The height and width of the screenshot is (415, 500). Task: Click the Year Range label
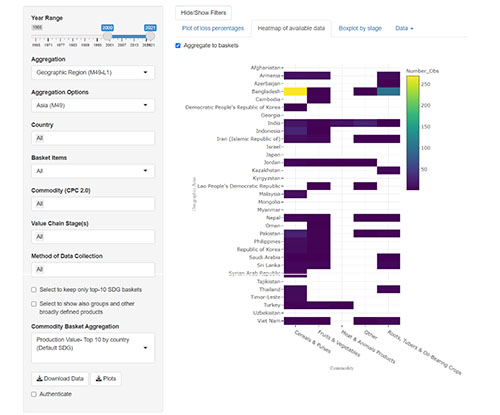(x=47, y=18)
